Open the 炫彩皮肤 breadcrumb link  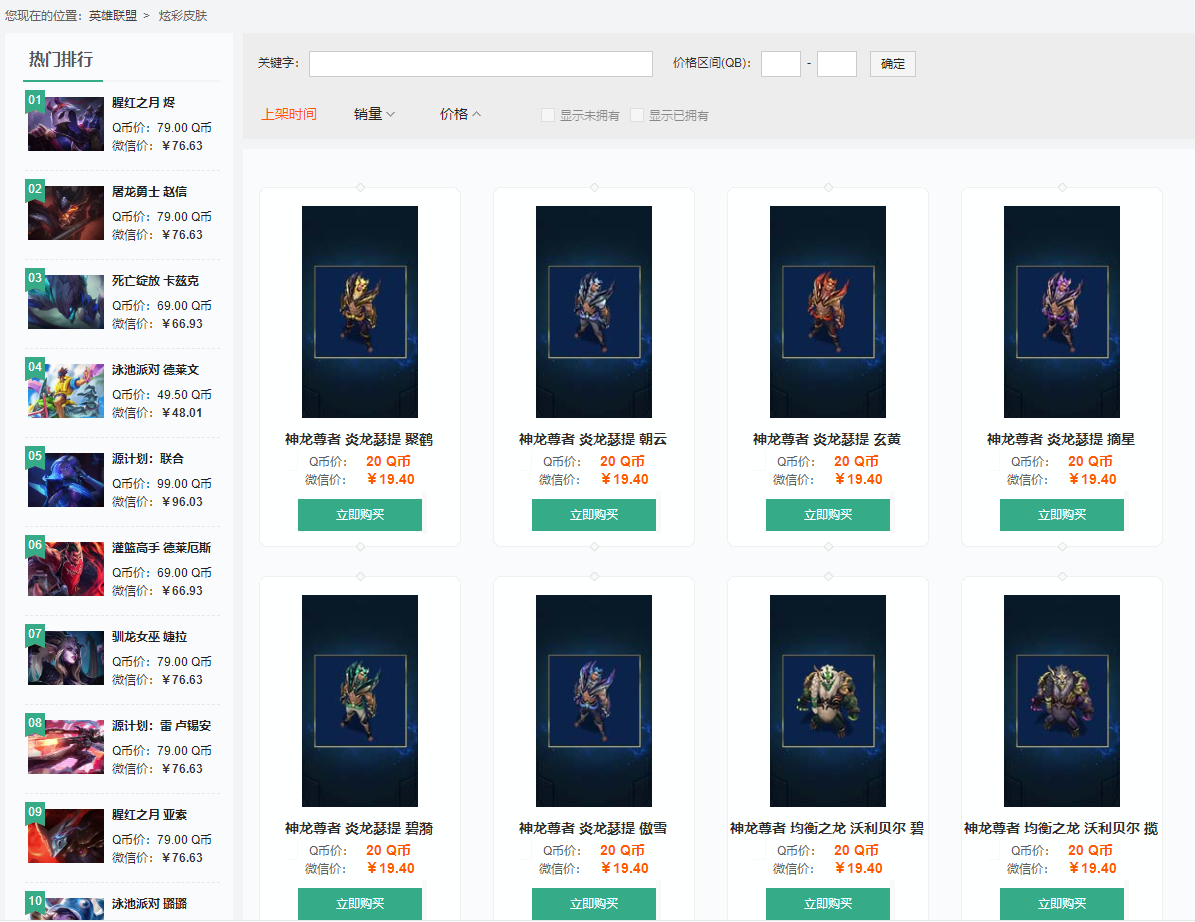(x=183, y=16)
